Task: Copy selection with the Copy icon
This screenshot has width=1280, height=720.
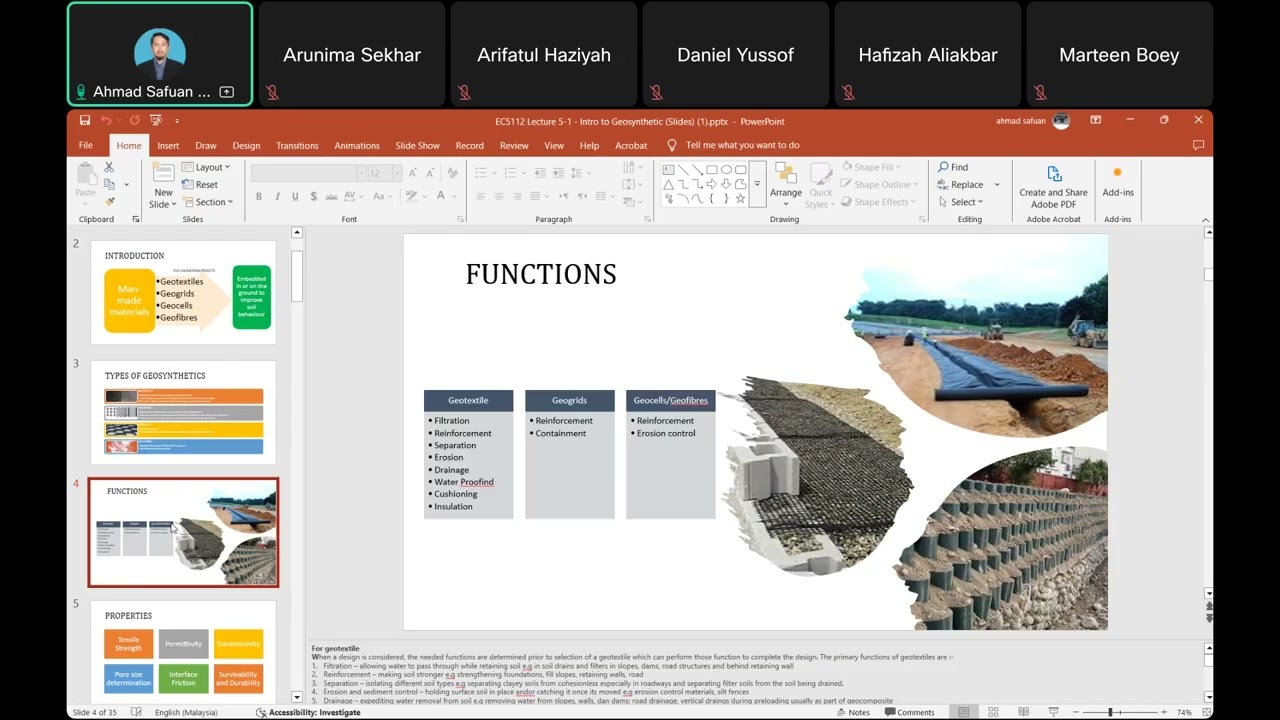Action: (109, 184)
